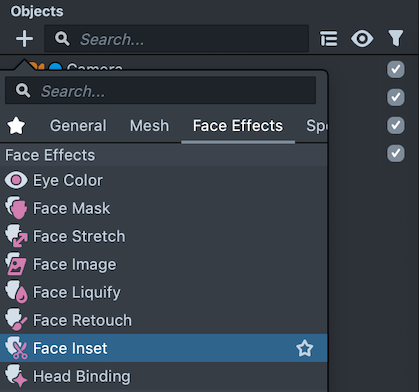Click the popup's object search field
Screen dimensions: 419x392
click(x=160, y=91)
